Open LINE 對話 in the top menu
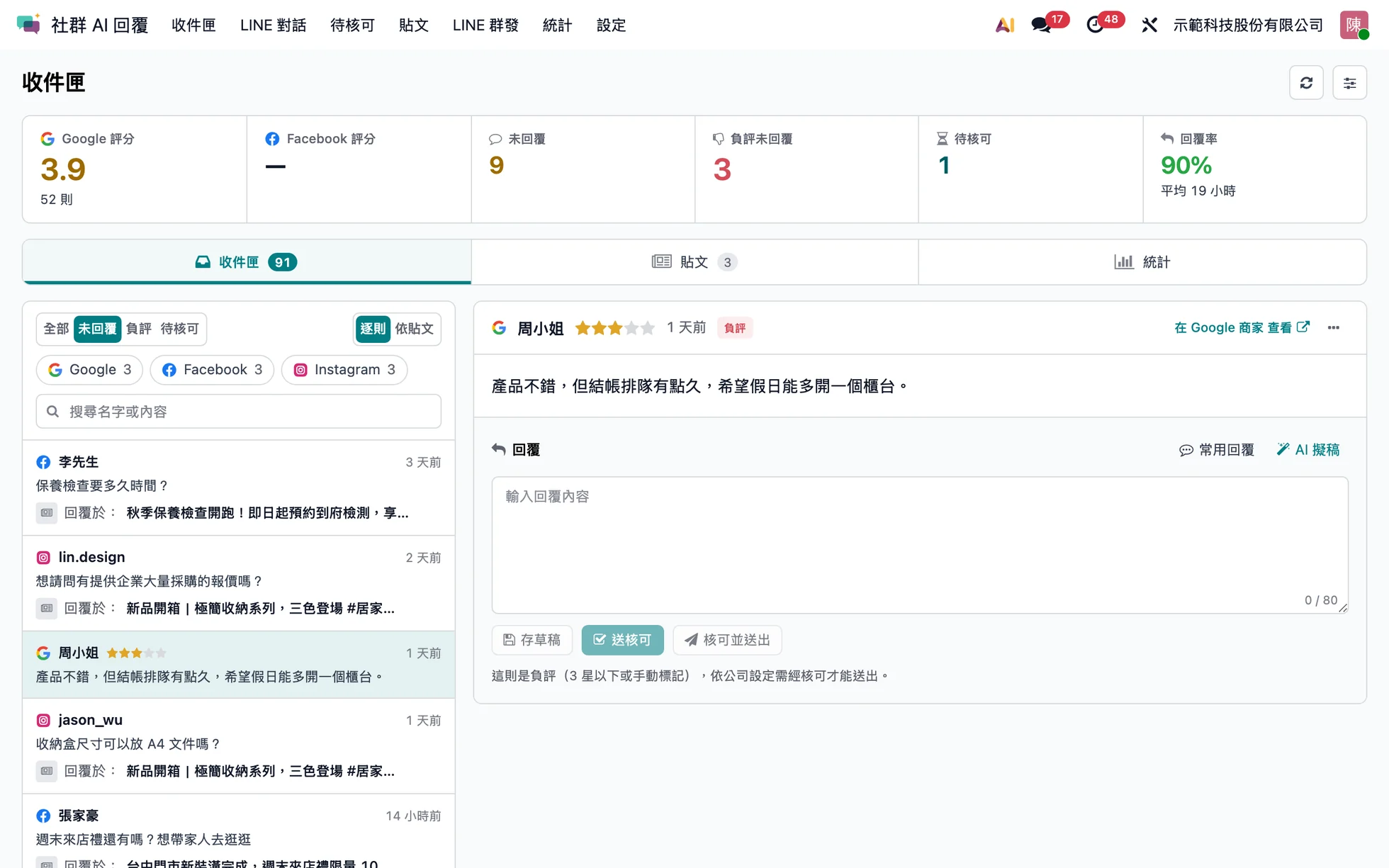1389x868 pixels. pos(273,26)
